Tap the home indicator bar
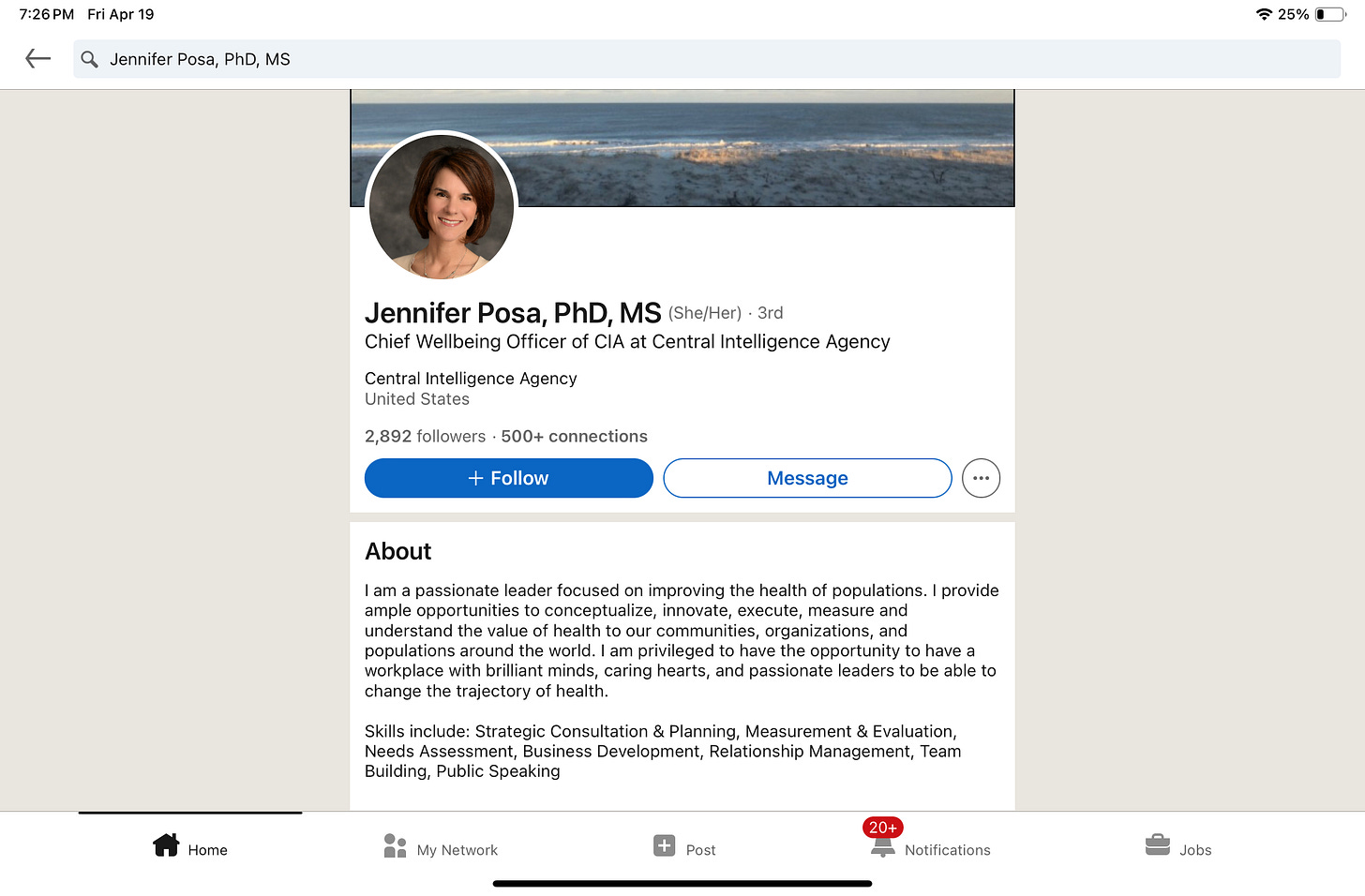1365x896 pixels. tap(682, 883)
